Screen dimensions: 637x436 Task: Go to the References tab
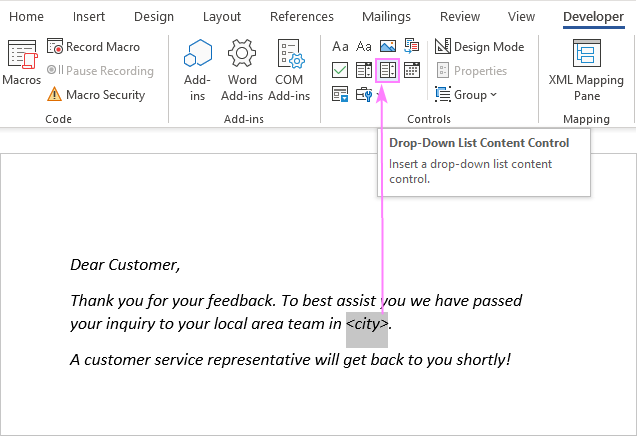(301, 17)
